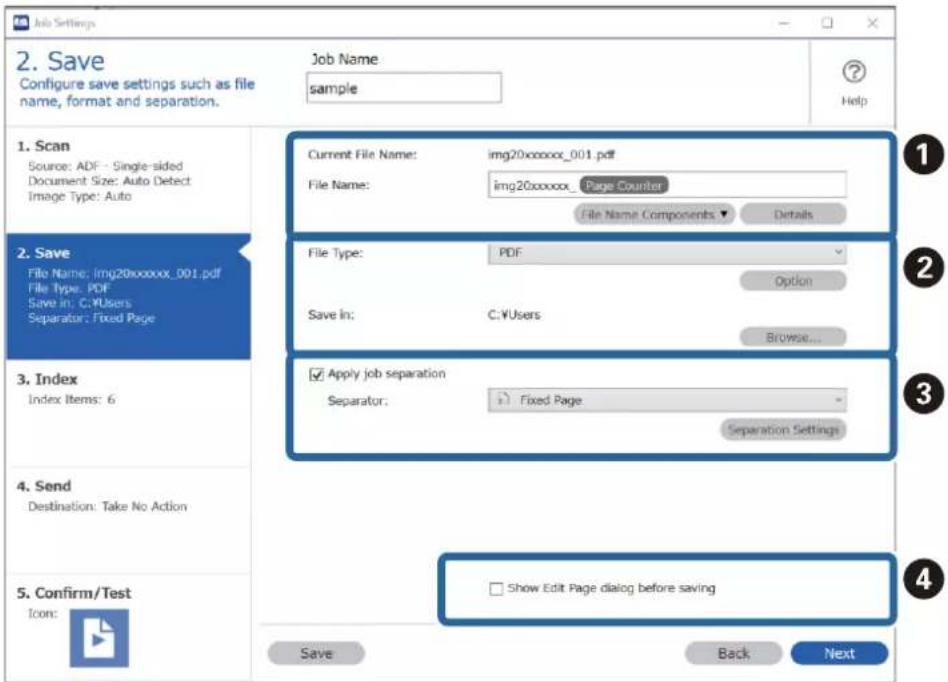Click Destination: Take No Action text
The height and width of the screenshot is (682, 948).
pyautogui.click(x=107, y=506)
